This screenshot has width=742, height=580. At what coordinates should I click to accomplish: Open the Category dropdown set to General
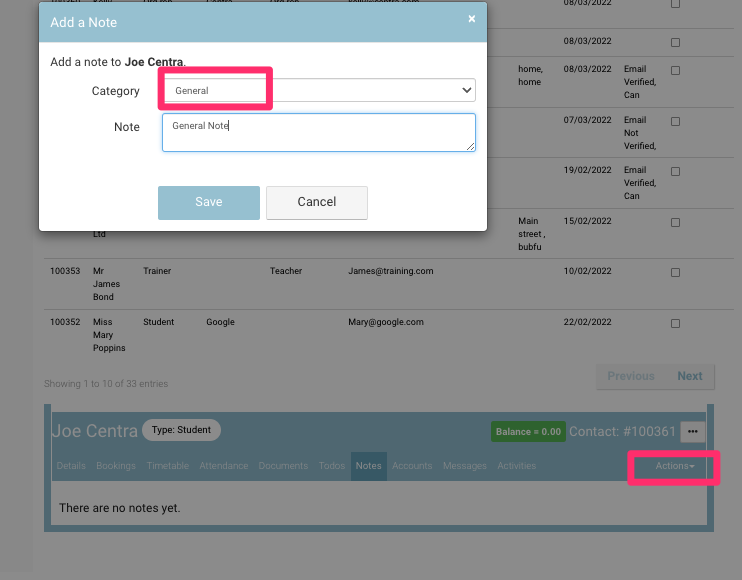pos(318,91)
